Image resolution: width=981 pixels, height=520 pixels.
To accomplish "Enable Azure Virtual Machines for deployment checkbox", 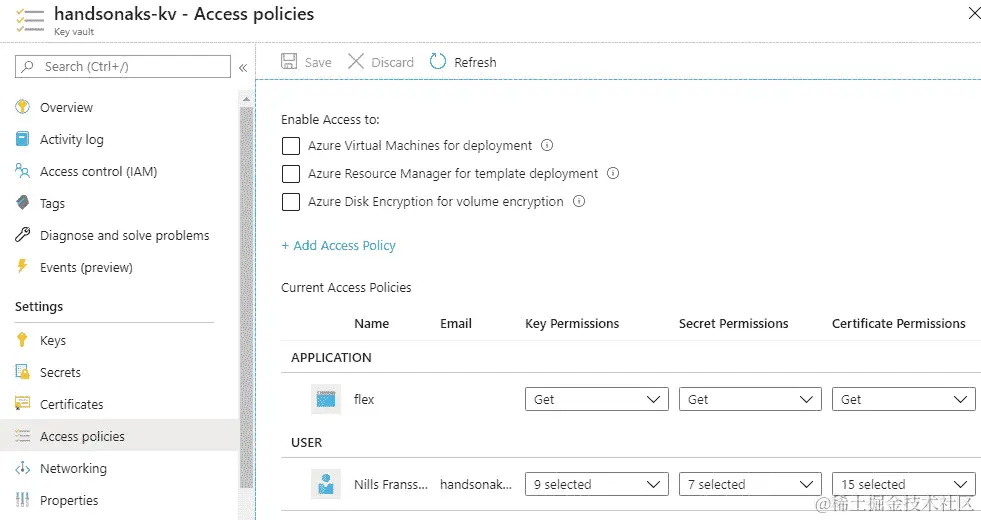I will pos(291,146).
